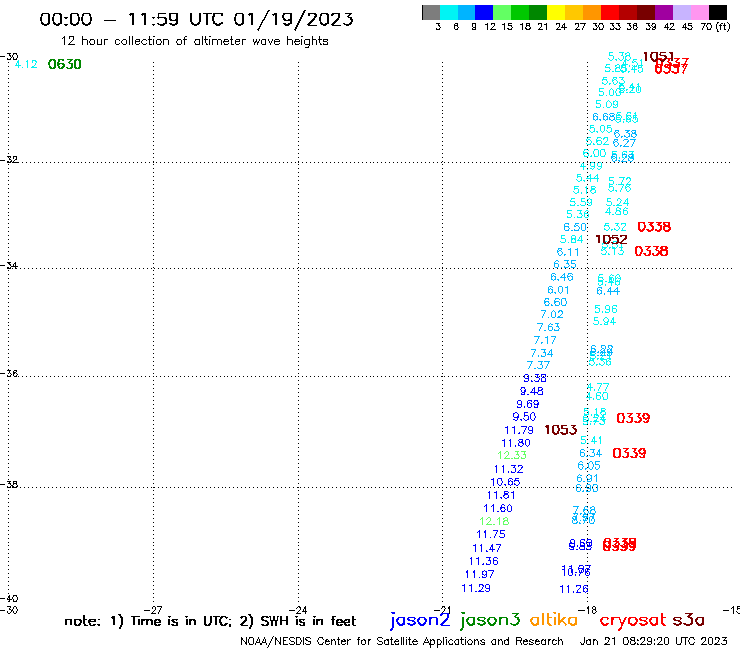Click the jason3 satellite legend label
Image resolution: width=740 pixels, height=650 pixels.
coord(490,620)
